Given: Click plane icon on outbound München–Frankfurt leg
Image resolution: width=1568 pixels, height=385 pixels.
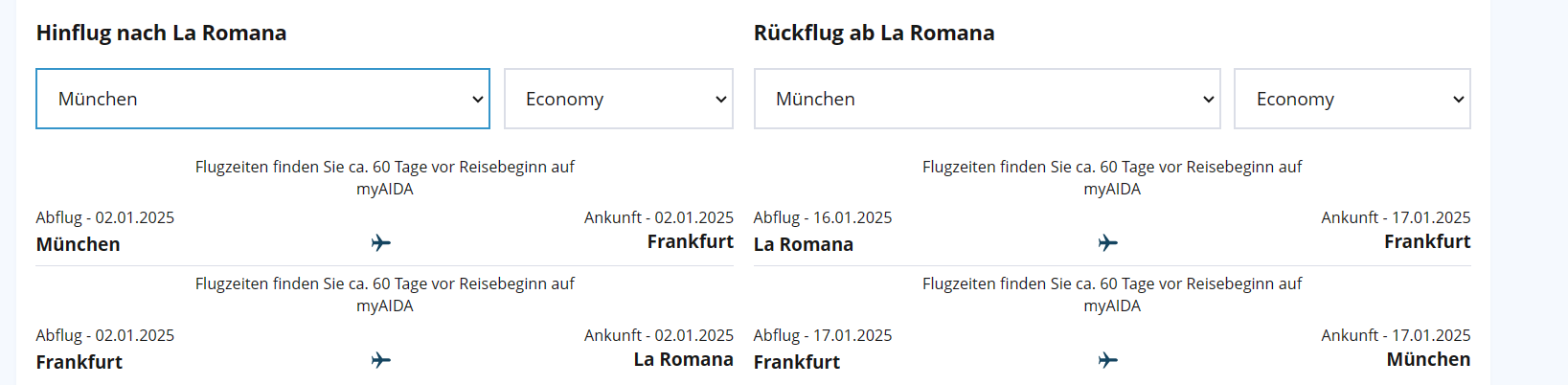Looking at the screenshot, I should (381, 243).
